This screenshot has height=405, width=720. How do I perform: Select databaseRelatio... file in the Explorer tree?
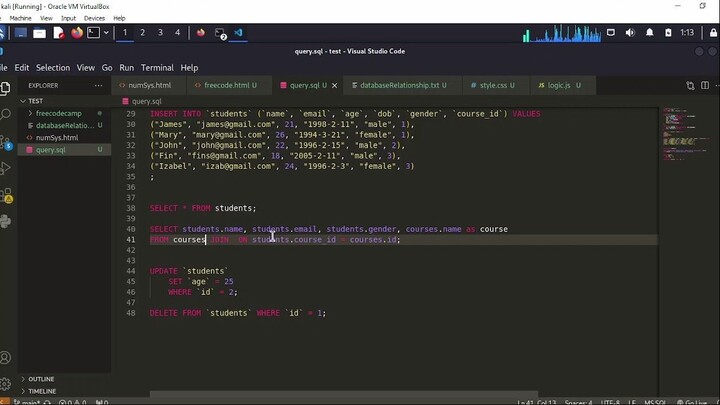coord(64,125)
